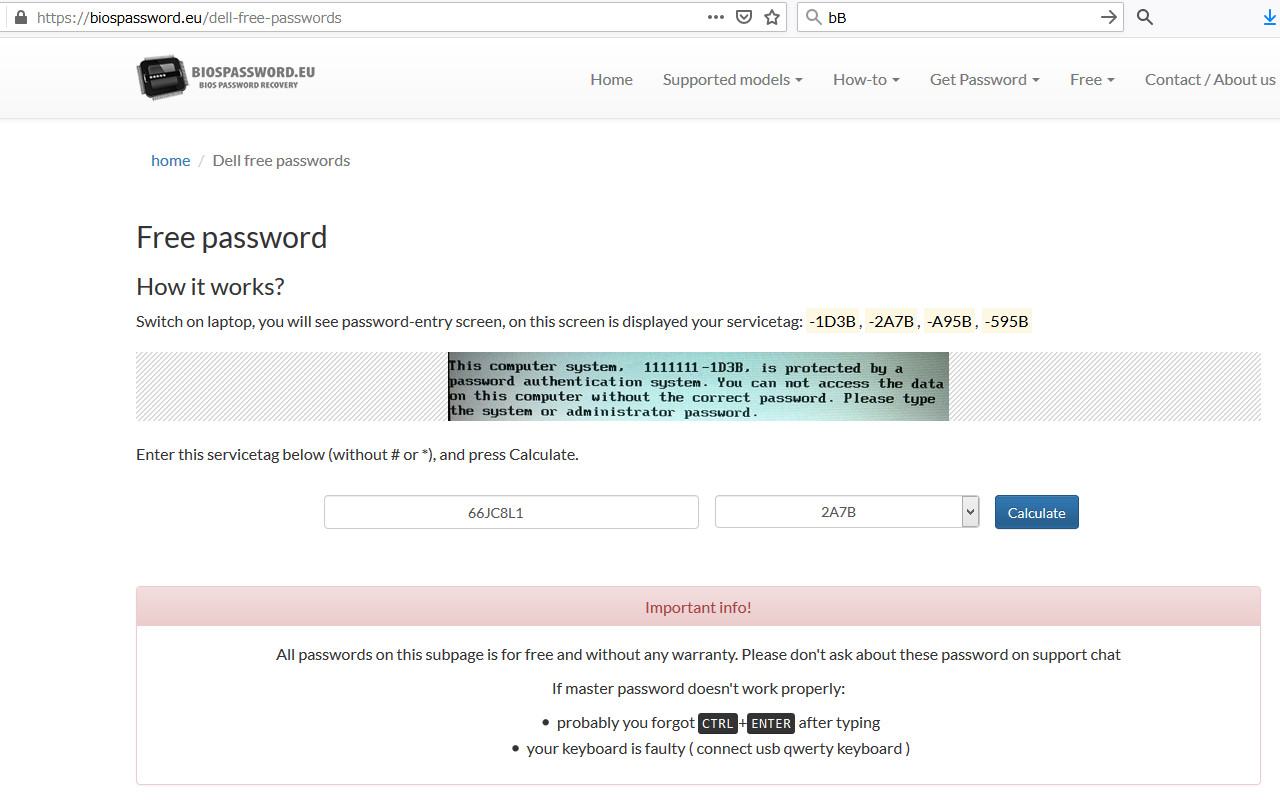
Task: Click the -2A7B servicetag code
Action: coord(891,321)
